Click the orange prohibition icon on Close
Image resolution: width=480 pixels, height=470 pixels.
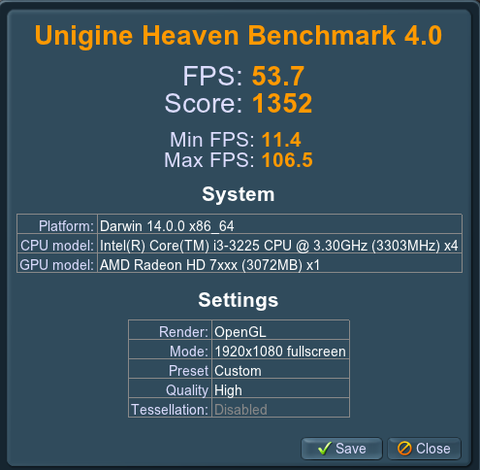point(404,448)
